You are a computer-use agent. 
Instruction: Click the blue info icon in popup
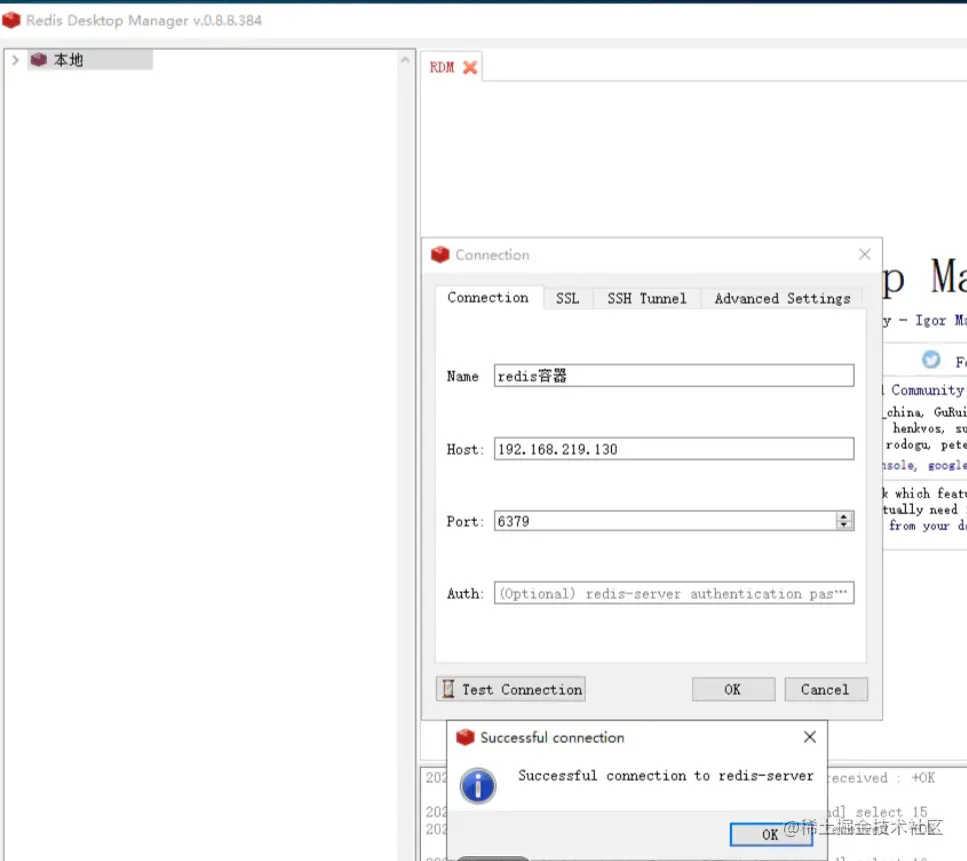pyautogui.click(x=477, y=786)
